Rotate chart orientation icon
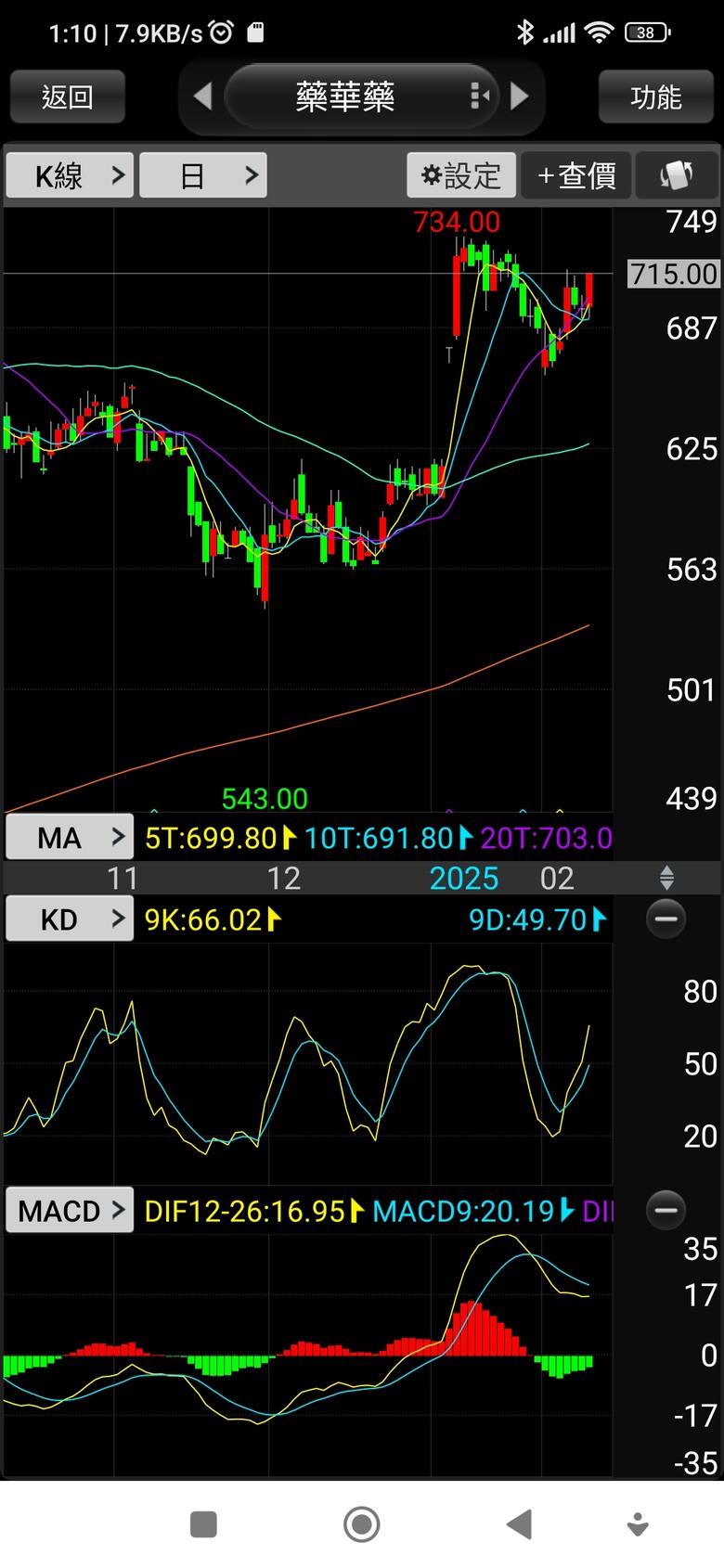Image resolution: width=724 pixels, height=1568 pixels. tap(677, 175)
